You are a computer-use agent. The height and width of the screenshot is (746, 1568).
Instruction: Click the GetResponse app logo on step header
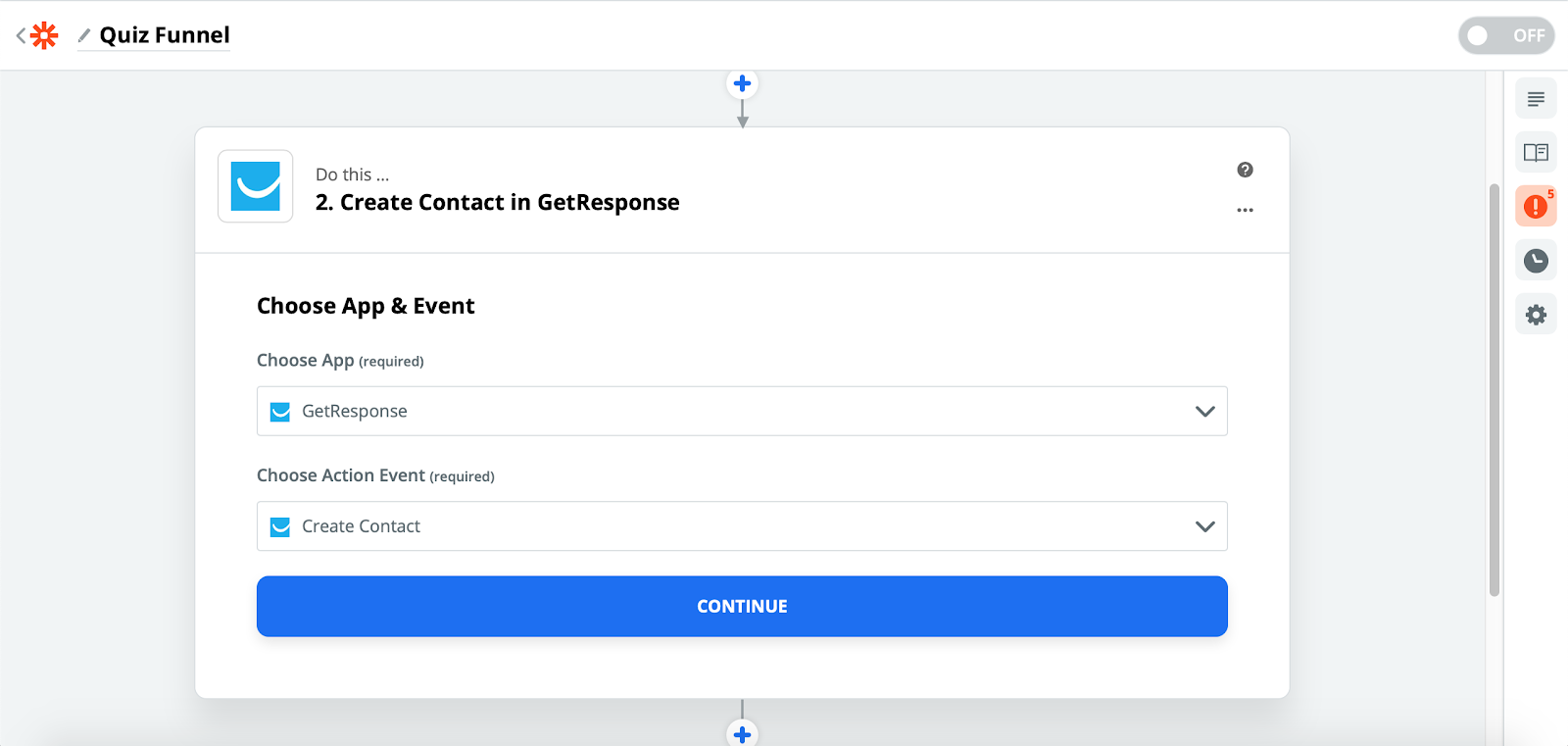256,186
